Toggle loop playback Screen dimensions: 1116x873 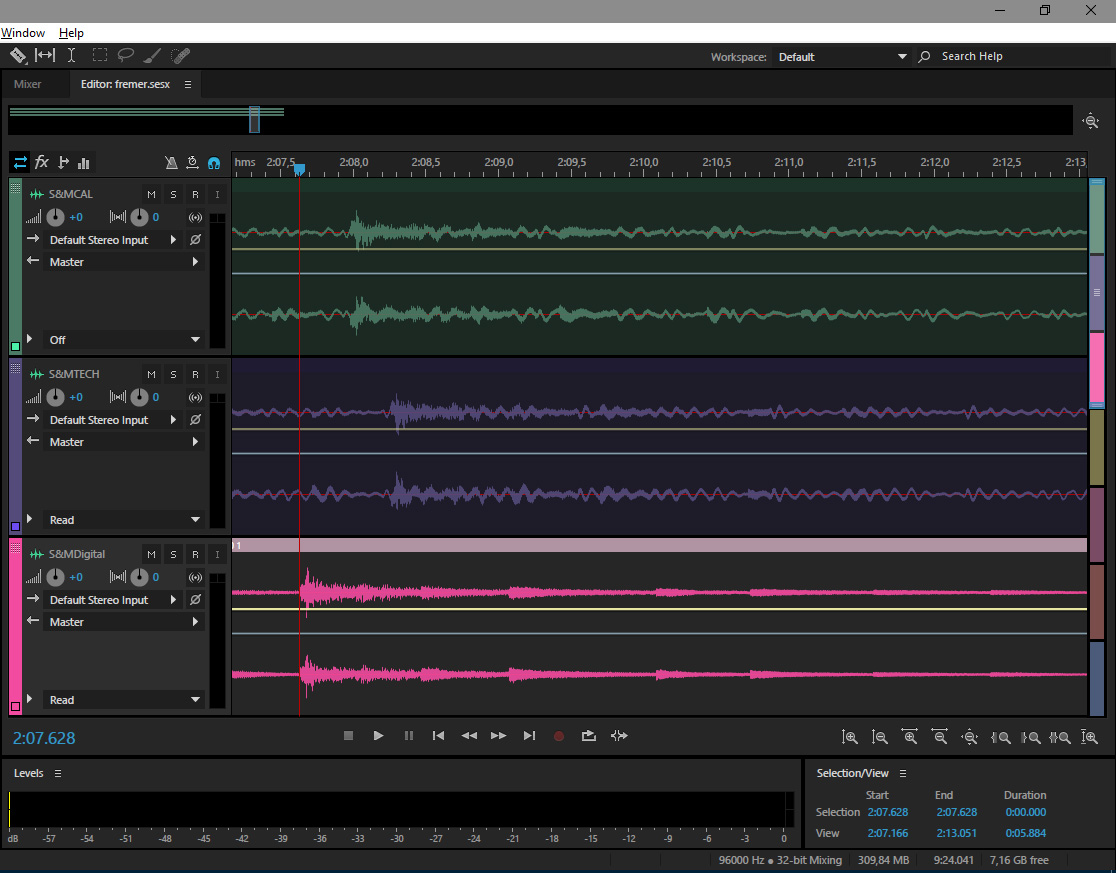click(x=589, y=736)
